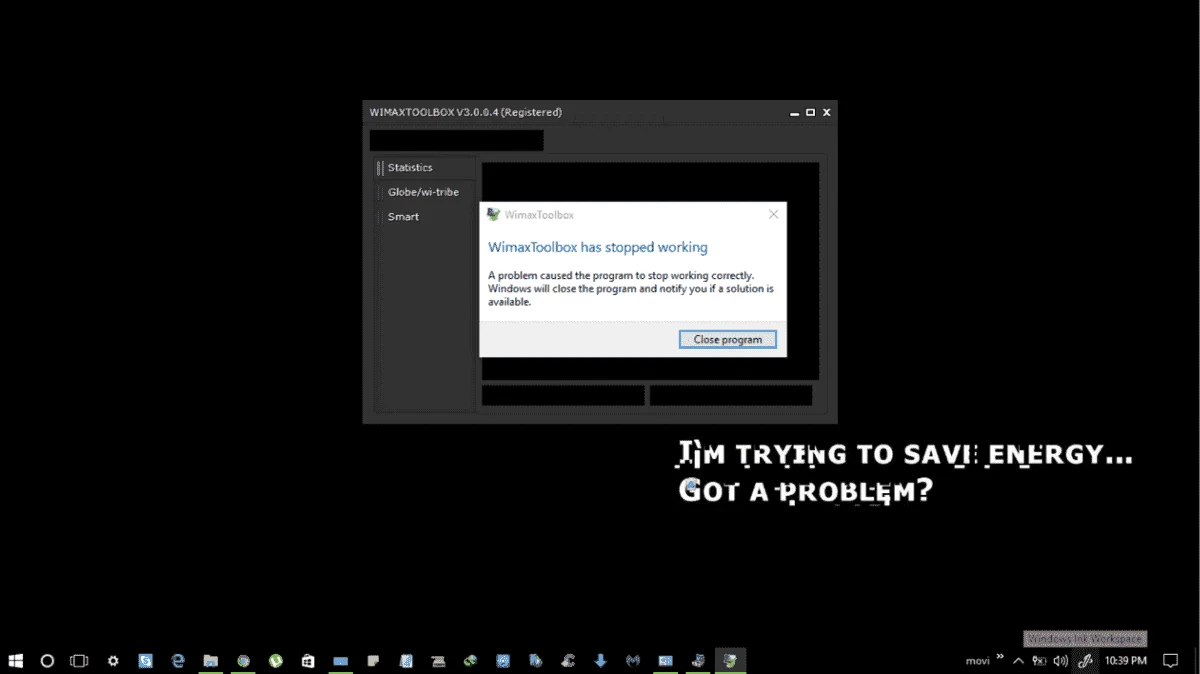
Task: Open uTorrent from the taskbar
Action: 276,661
